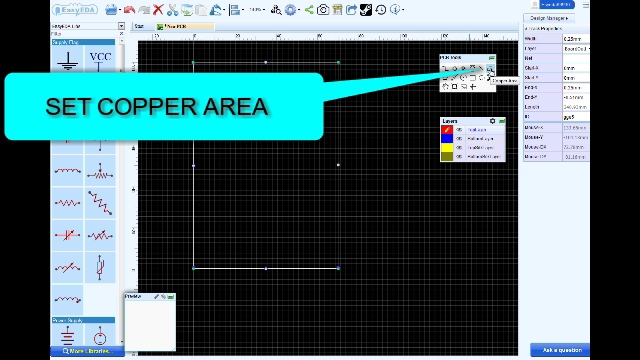
Task: Select the Image tool in PCB tools
Action: point(464,87)
